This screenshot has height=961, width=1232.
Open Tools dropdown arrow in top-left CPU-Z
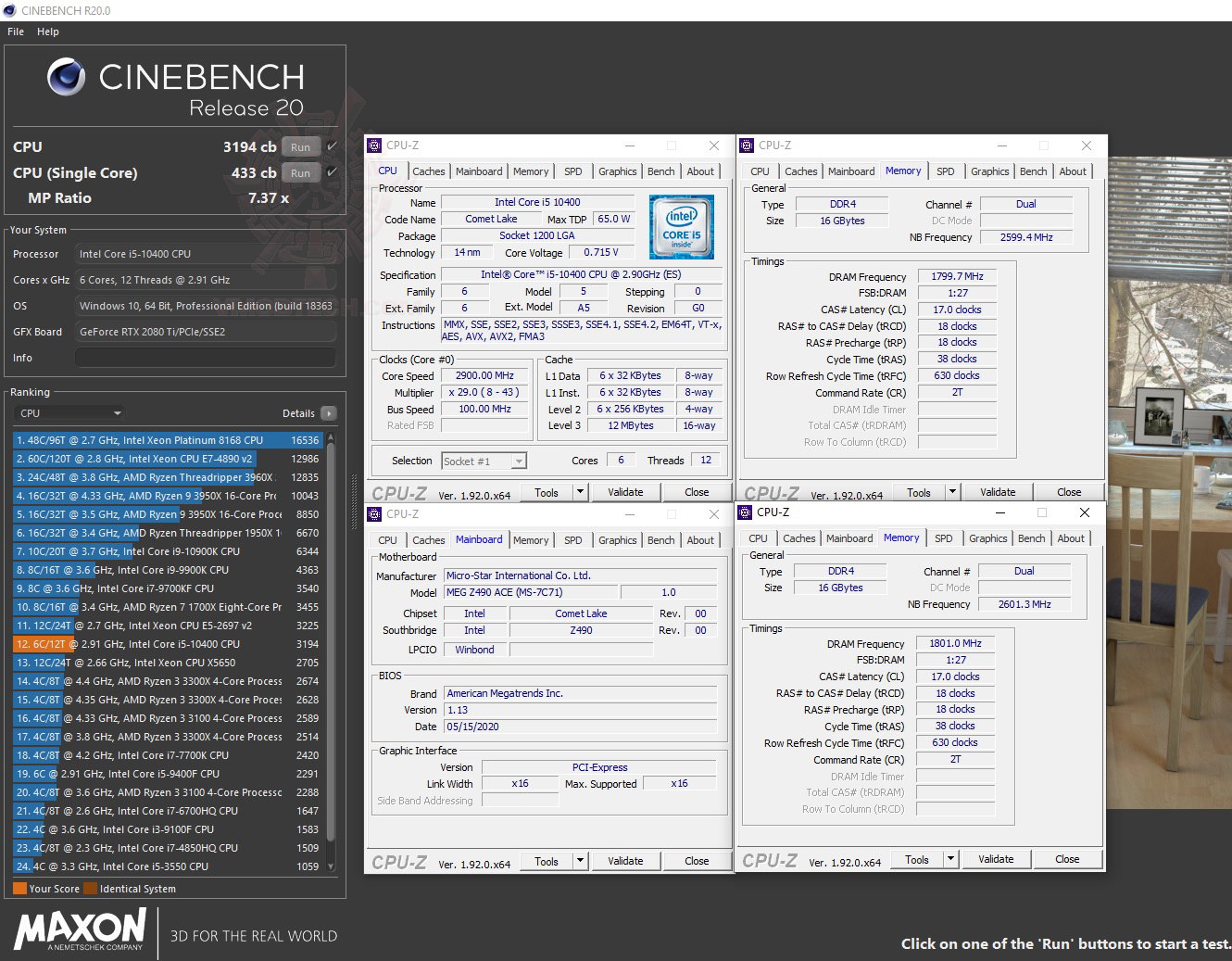pyautogui.click(x=581, y=492)
